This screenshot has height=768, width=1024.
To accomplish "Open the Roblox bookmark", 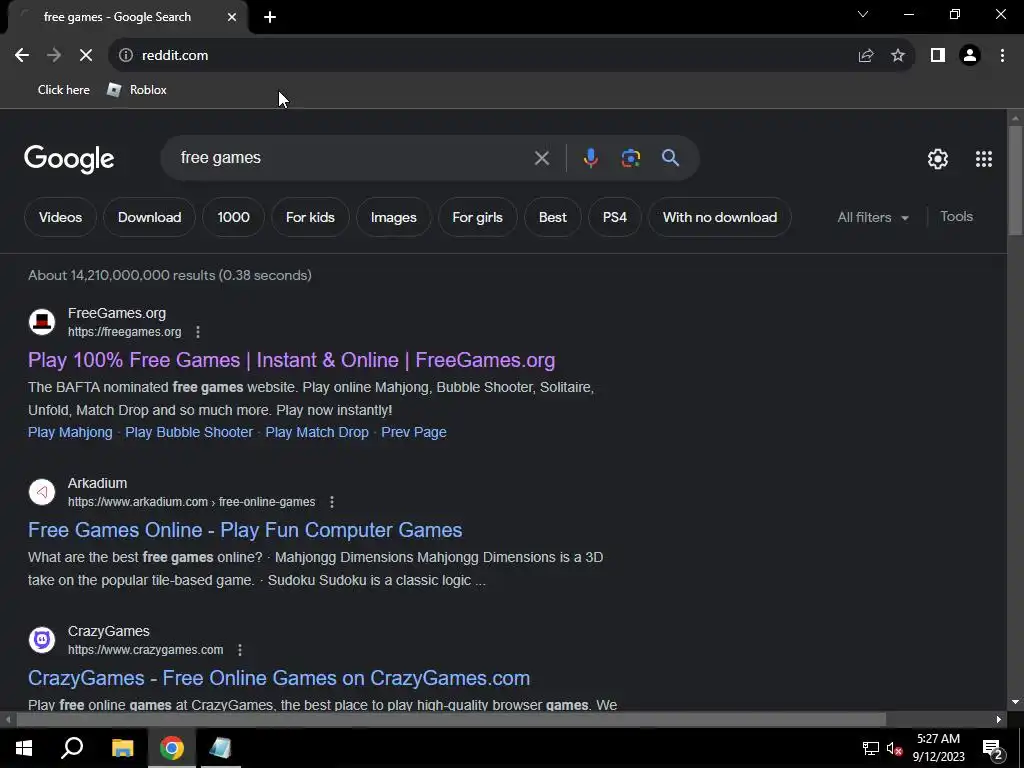I will [137, 89].
